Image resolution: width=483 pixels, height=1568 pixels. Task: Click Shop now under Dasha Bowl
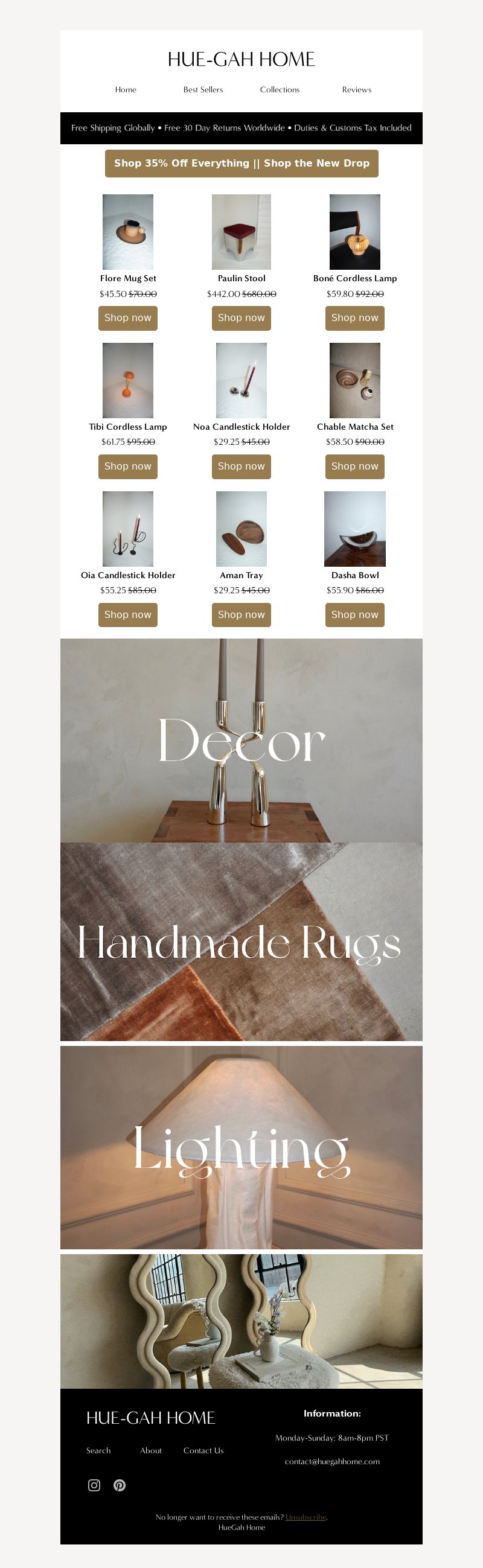(x=354, y=615)
